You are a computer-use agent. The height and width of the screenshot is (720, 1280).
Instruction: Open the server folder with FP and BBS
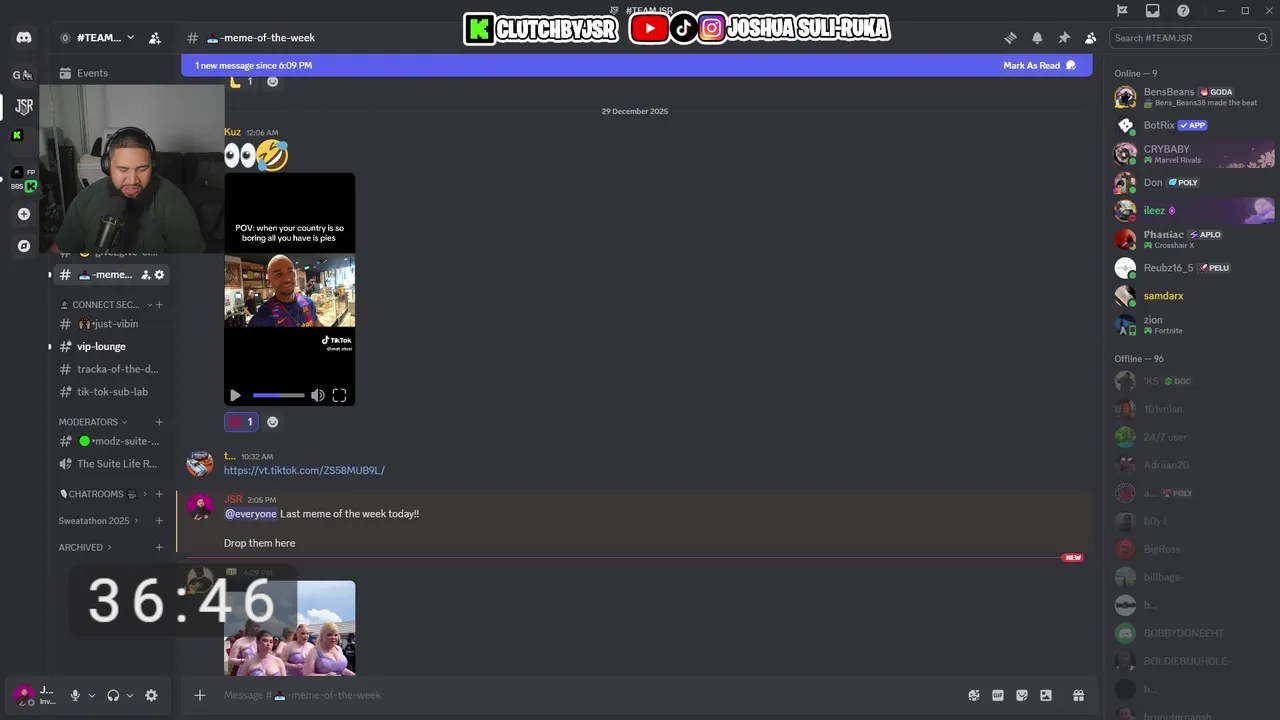coord(24,179)
